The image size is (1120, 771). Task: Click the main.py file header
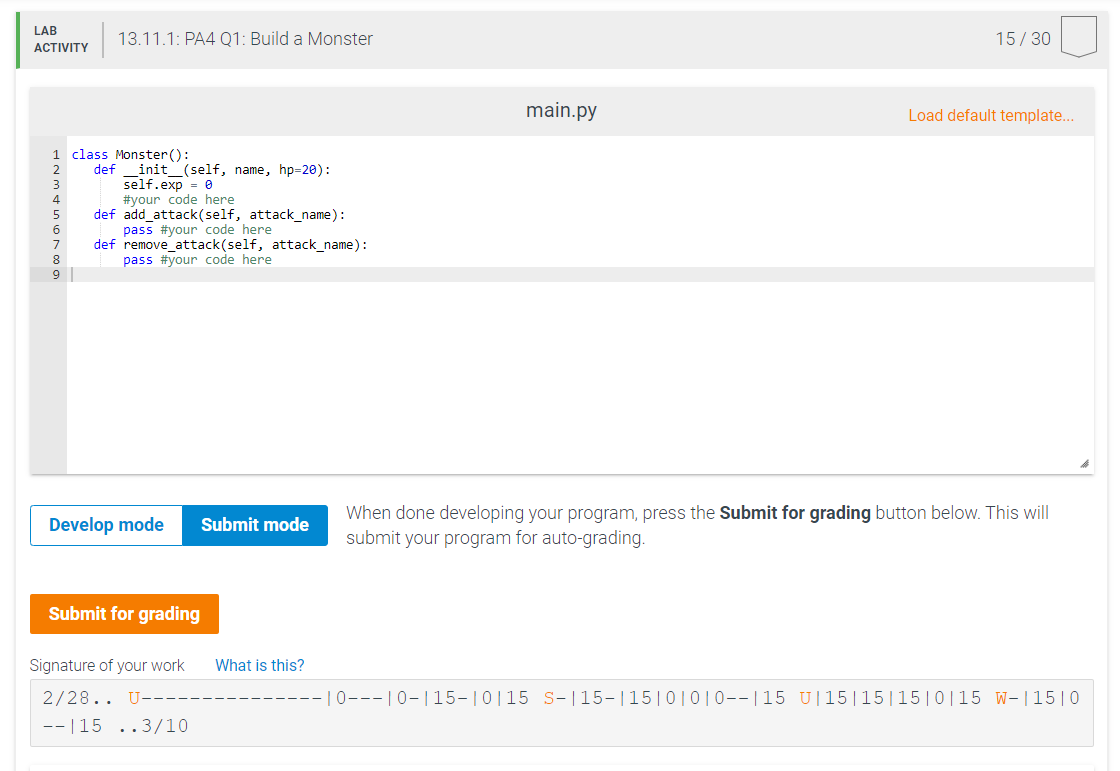click(x=561, y=111)
